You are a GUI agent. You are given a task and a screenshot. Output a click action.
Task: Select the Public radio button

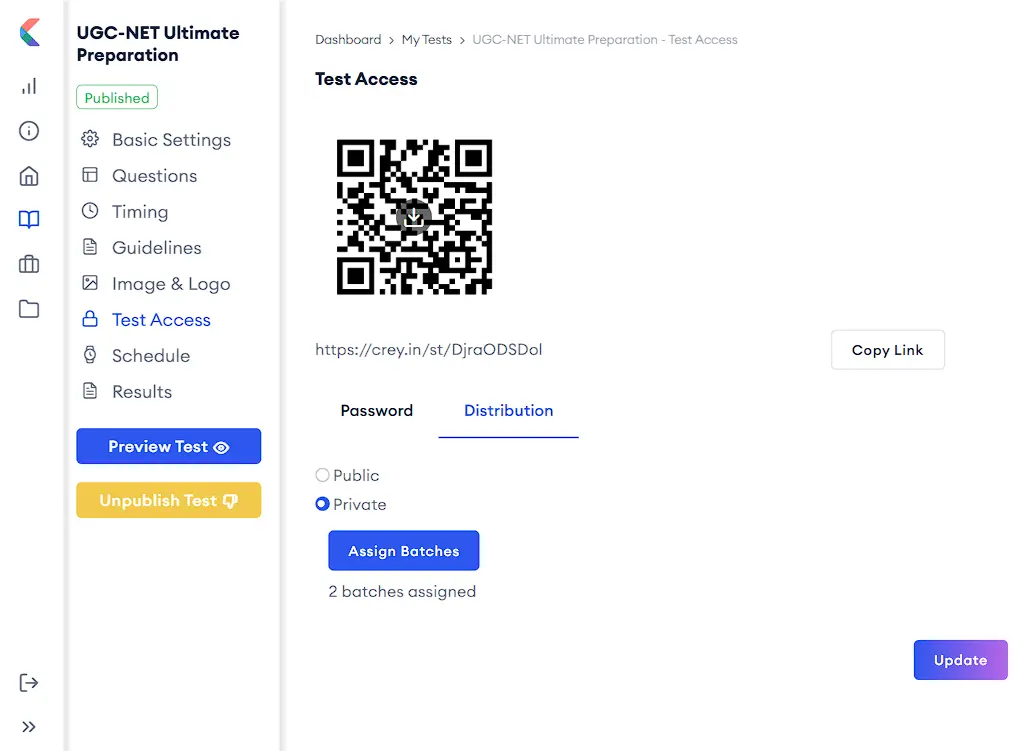322,476
